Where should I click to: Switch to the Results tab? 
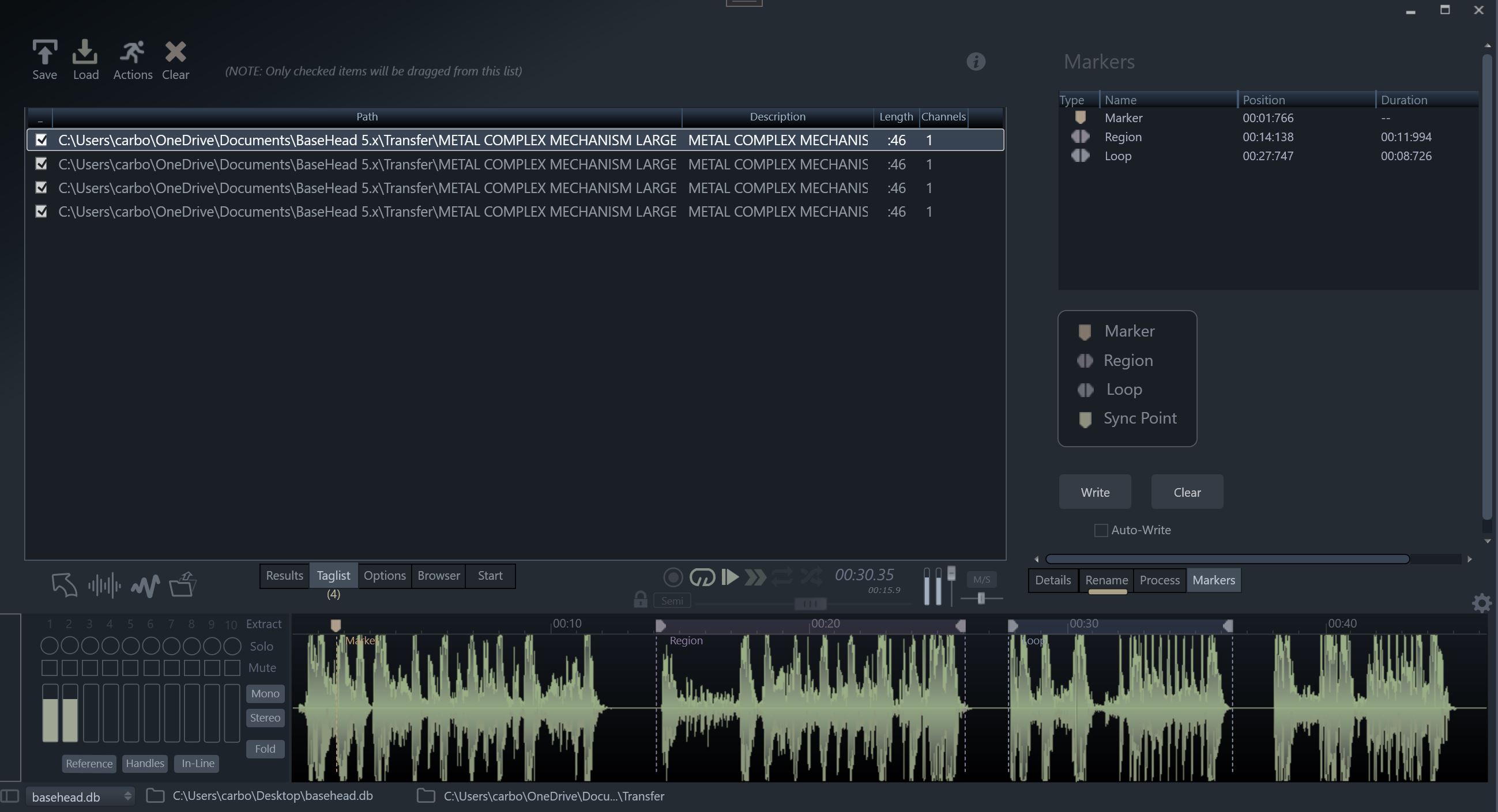[x=284, y=576]
